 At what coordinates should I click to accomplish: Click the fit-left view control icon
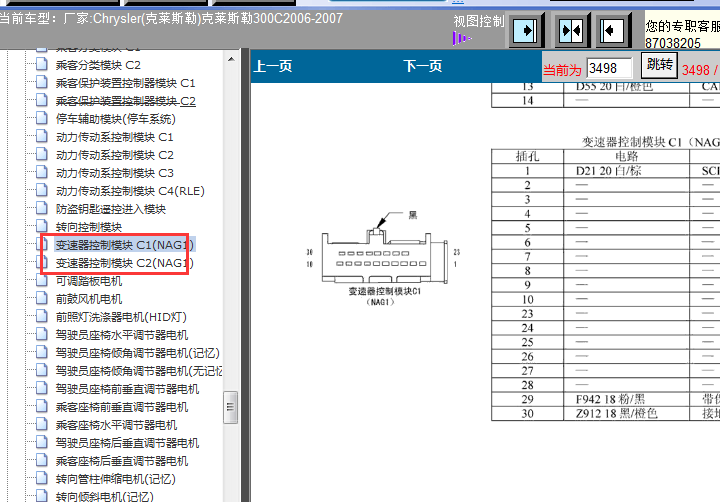click(613, 31)
